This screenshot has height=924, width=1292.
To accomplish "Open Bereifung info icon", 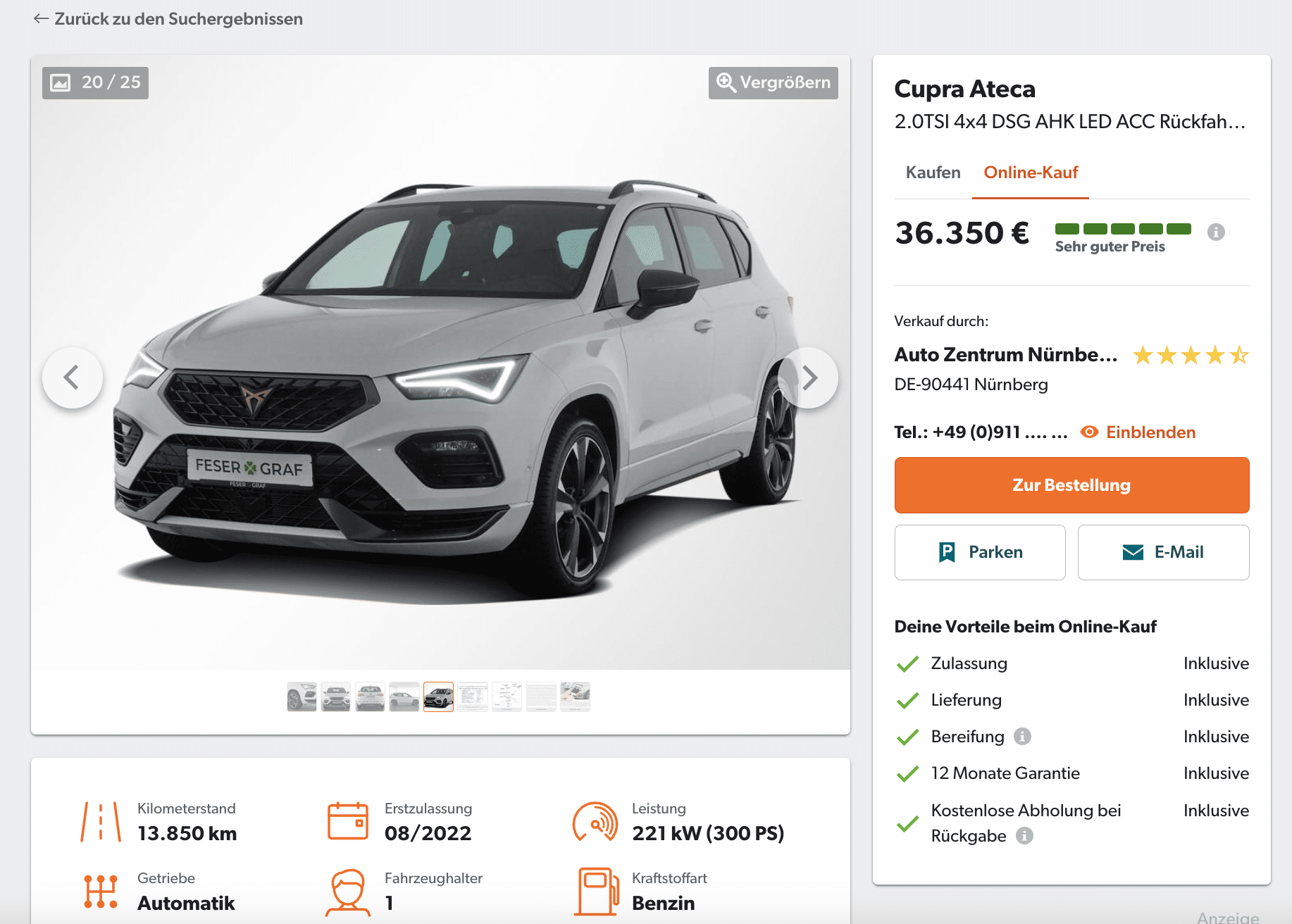I will point(1022,736).
